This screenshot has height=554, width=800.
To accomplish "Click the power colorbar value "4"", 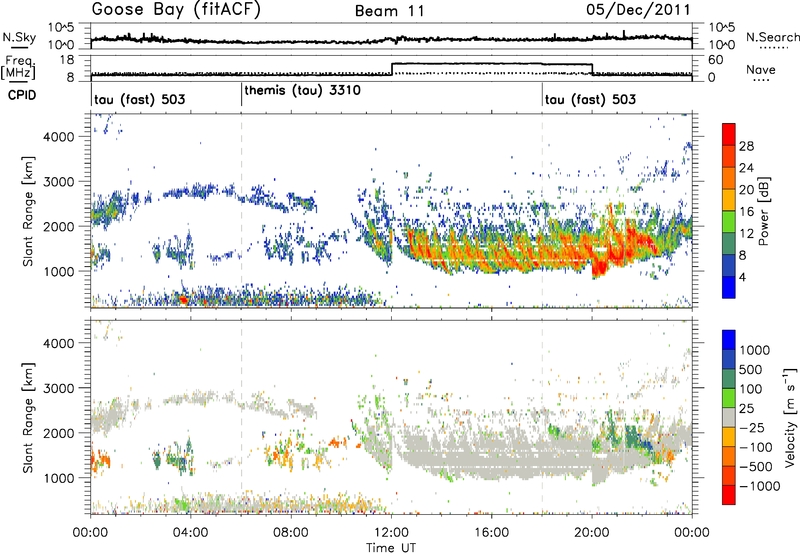I will [x=742, y=278].
